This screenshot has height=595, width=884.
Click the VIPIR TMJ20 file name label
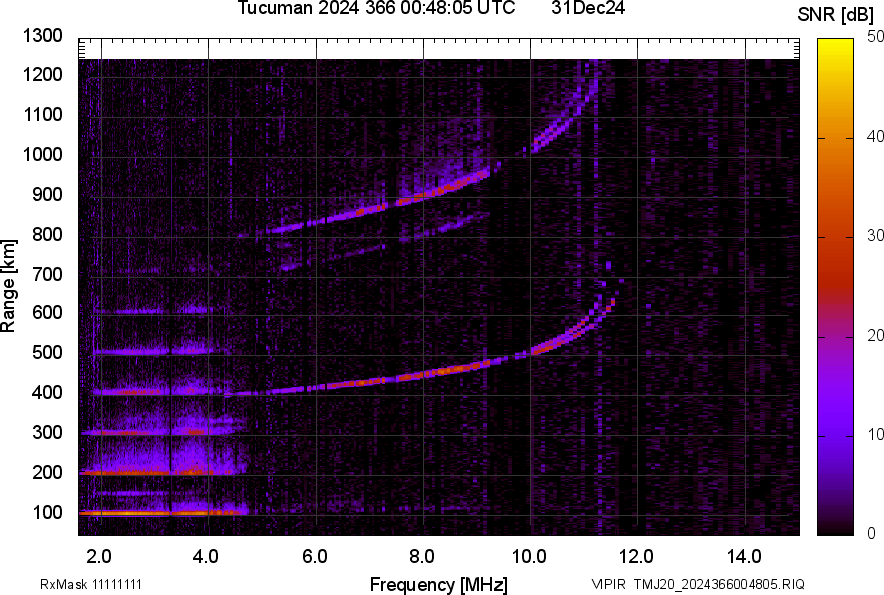click(x=698, y=584)
